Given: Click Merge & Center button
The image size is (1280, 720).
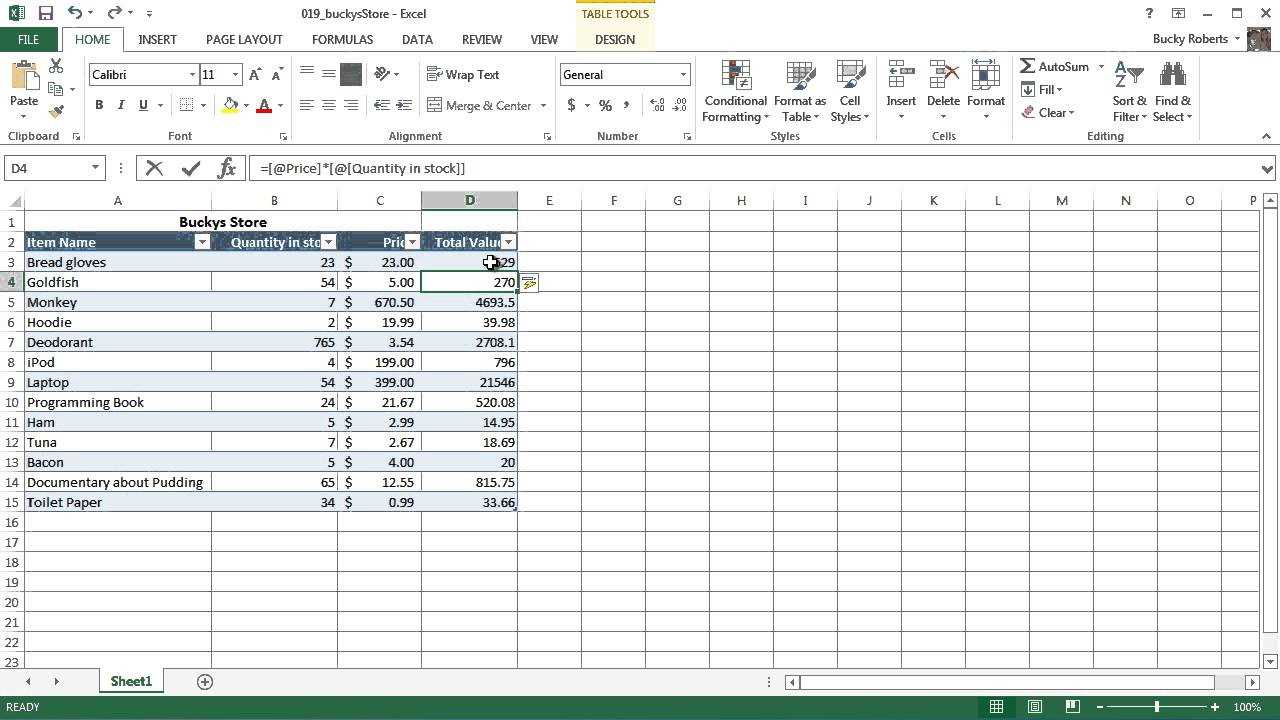Looking at the screenshot, I should tap(479, 105).
